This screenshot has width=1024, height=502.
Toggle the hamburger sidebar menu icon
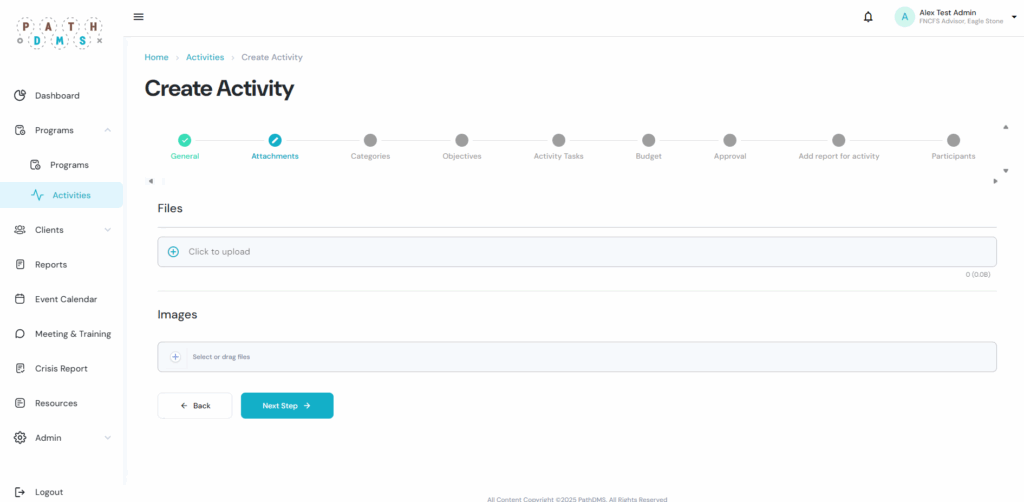tap(139, 17)
